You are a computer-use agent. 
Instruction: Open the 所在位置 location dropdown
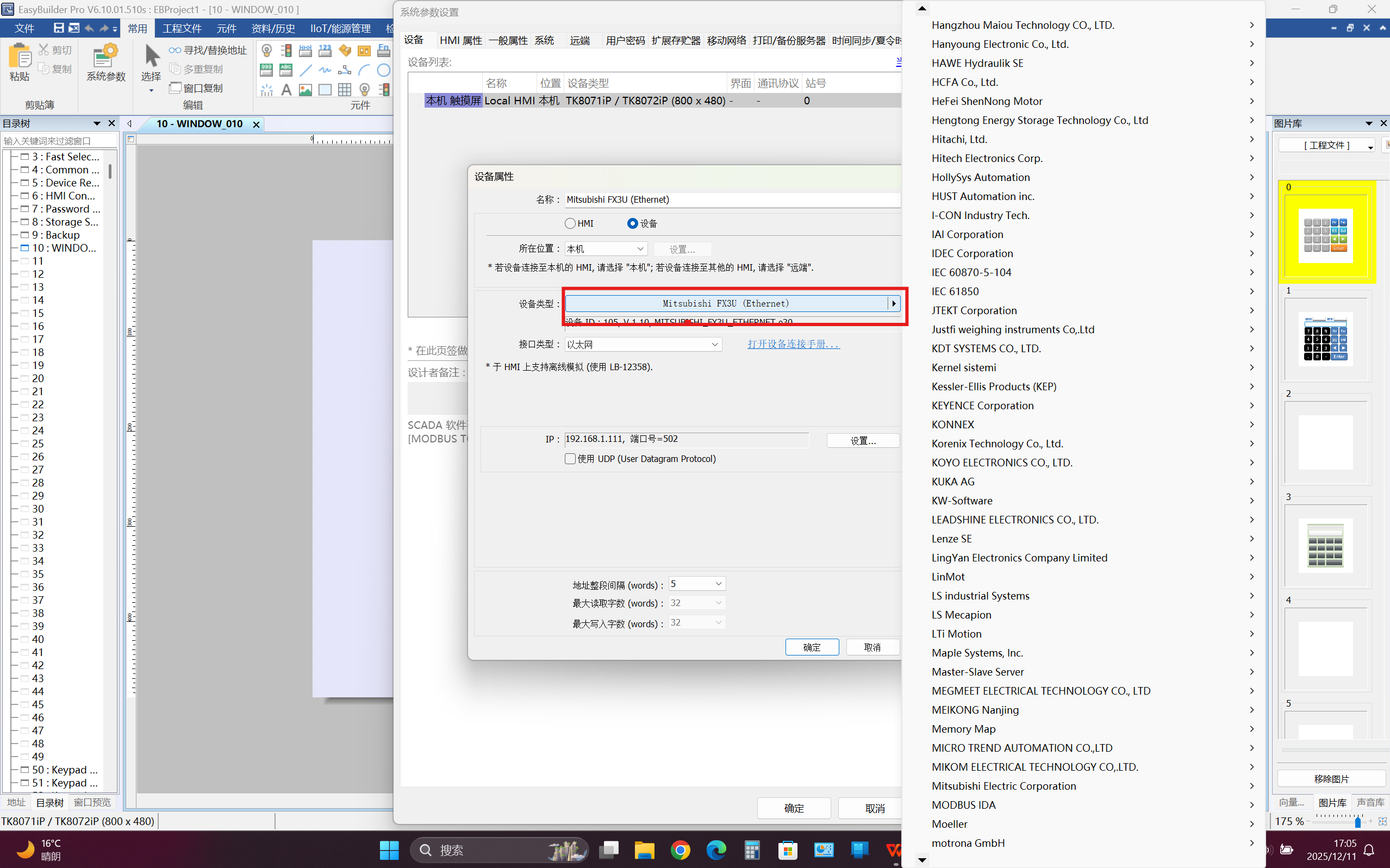[606, 248]
